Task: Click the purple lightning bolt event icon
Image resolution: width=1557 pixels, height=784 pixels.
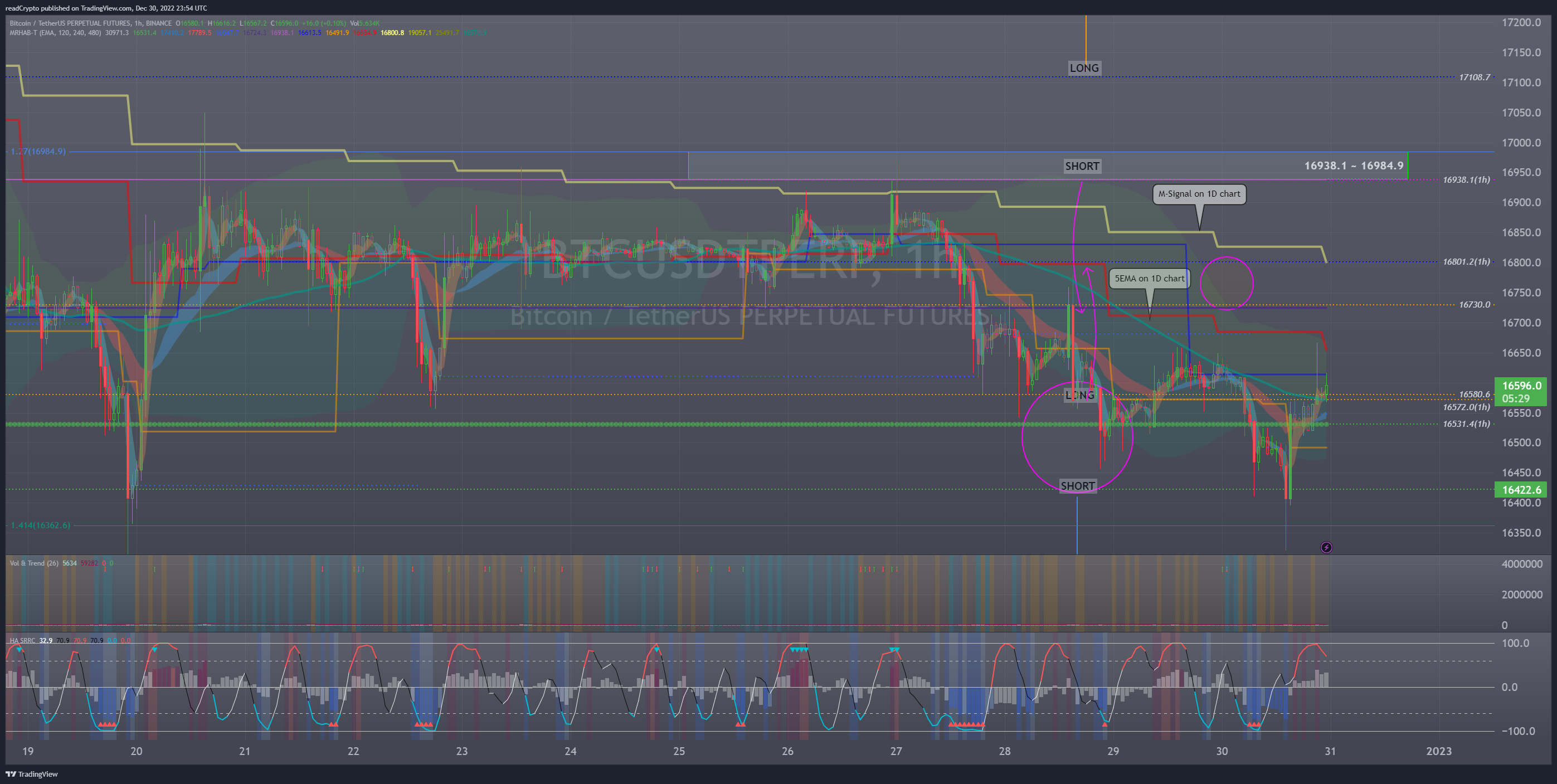Action: (1326, 547)
